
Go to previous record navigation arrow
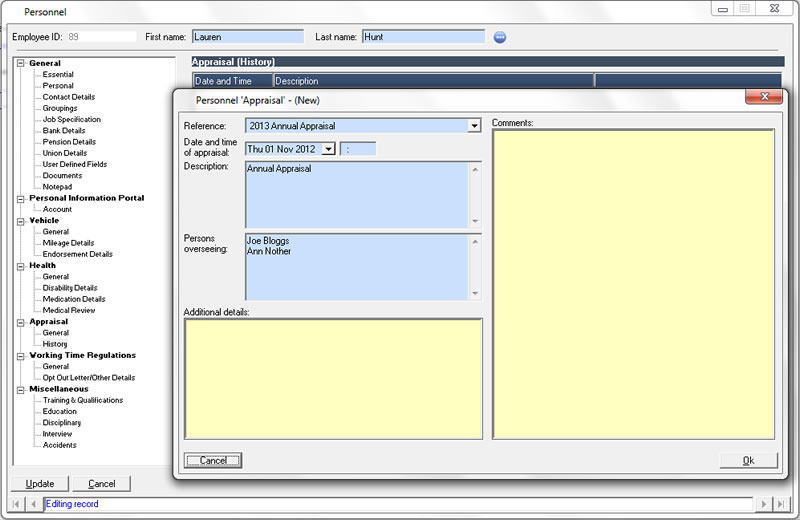click(x=33, y=504)
